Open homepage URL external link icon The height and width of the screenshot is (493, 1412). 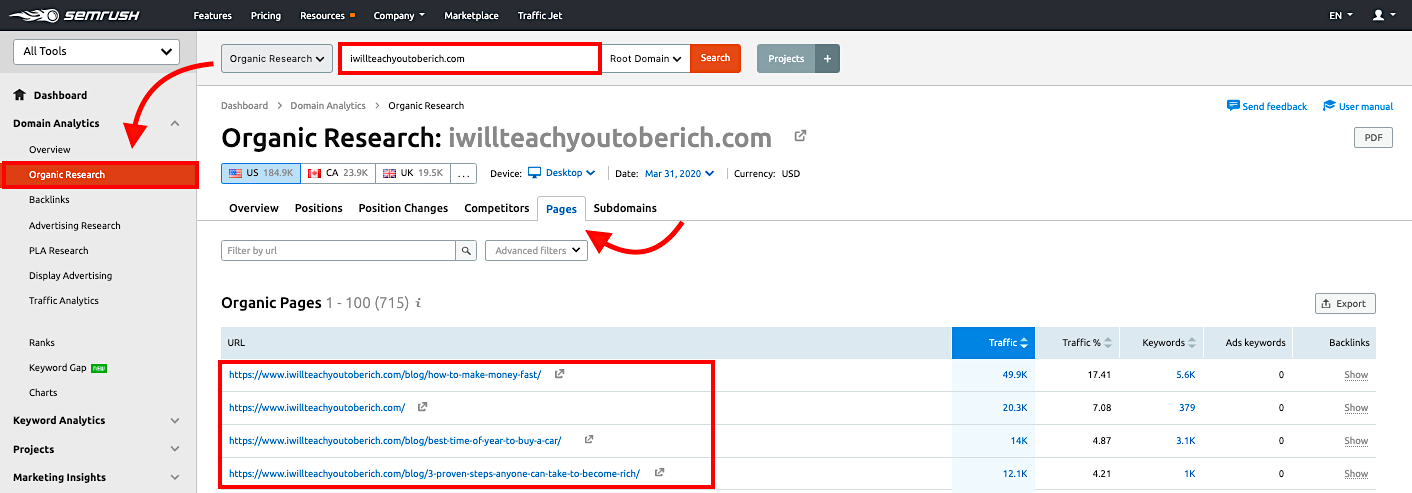[423, 407]
